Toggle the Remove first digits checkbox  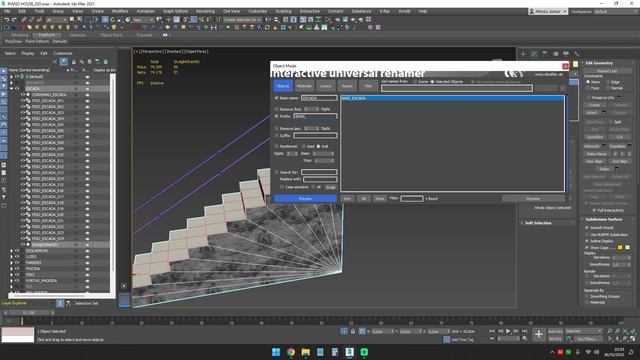(277, 109)
